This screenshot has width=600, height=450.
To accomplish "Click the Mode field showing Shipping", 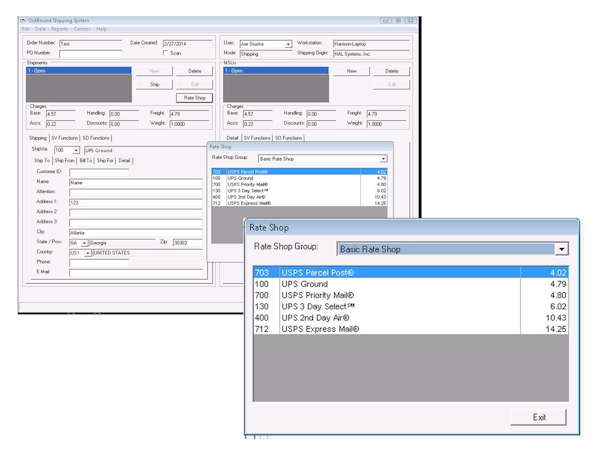I will (266, 54).
